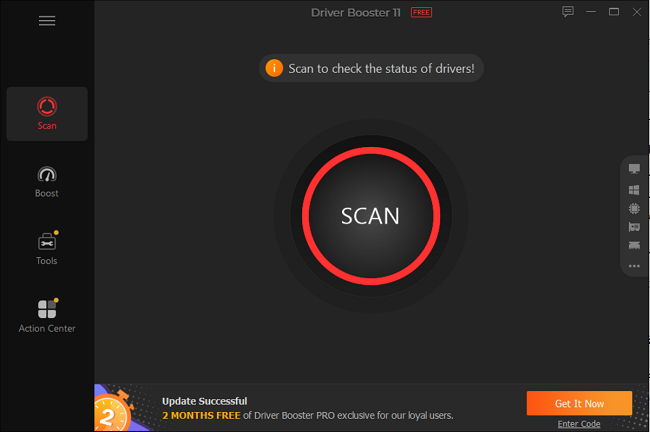This screenshot has width=650, height=432.
Task: Open the hamburger main menu
Action: click(x=47, y=21)
